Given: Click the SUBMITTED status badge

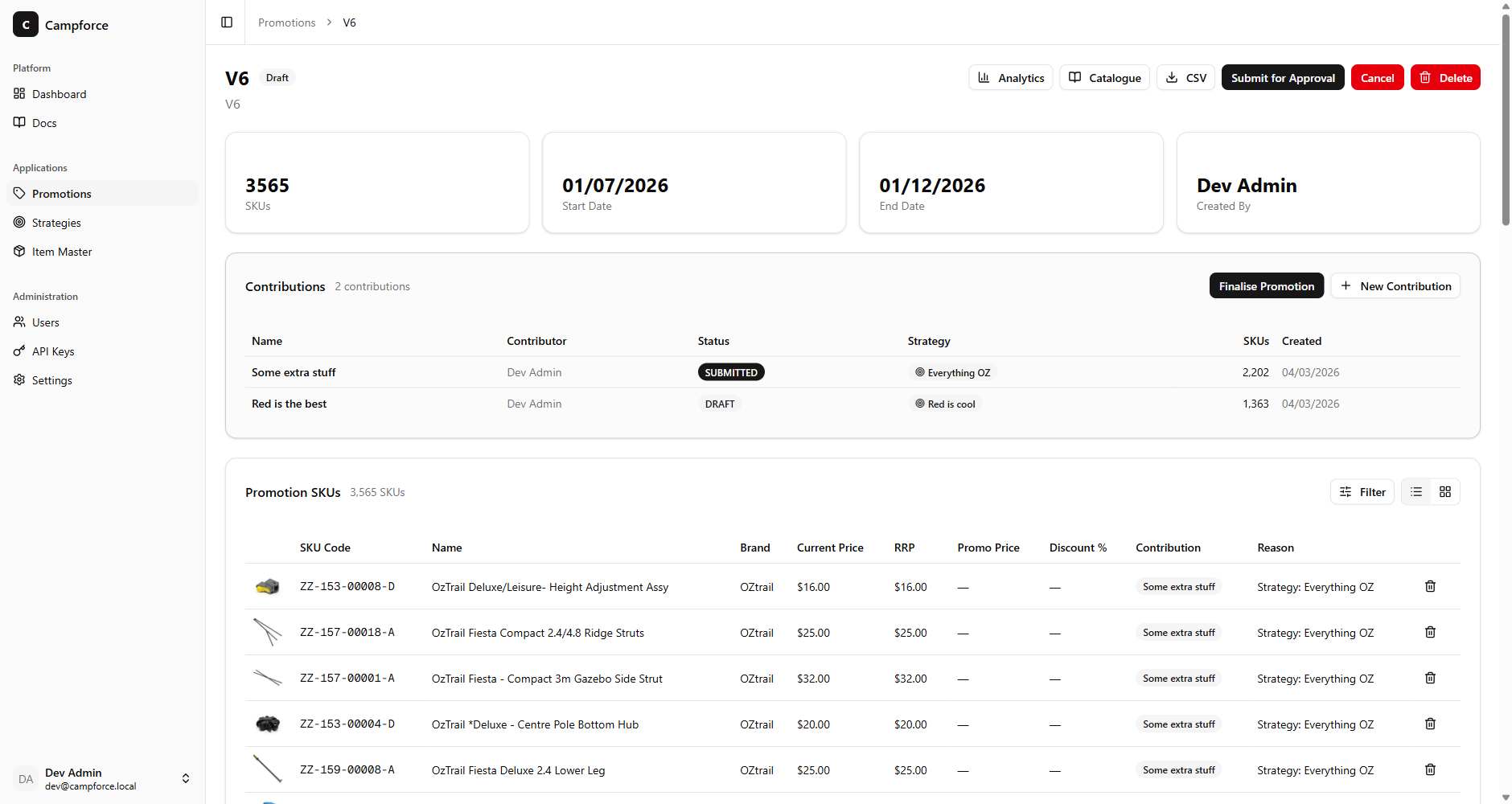Looking at the screenshot, I should [731, 372].
